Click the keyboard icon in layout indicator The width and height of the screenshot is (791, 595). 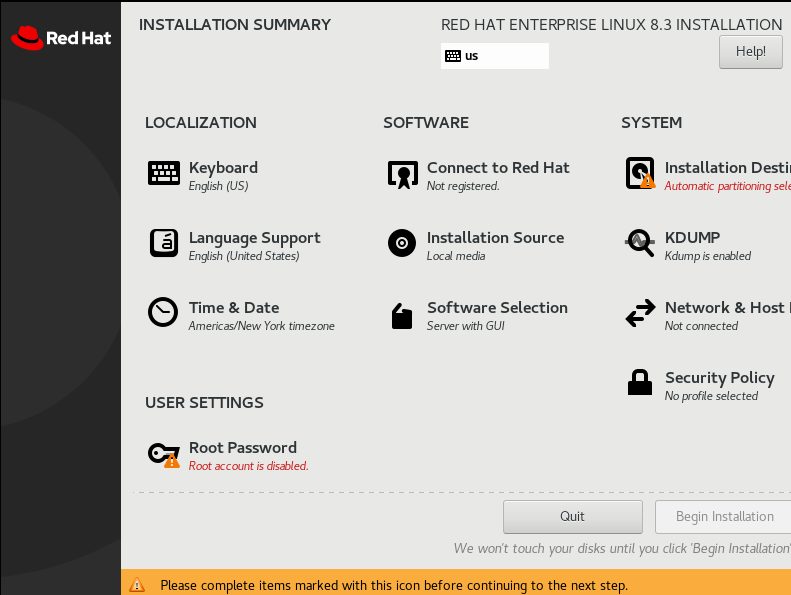453,56
